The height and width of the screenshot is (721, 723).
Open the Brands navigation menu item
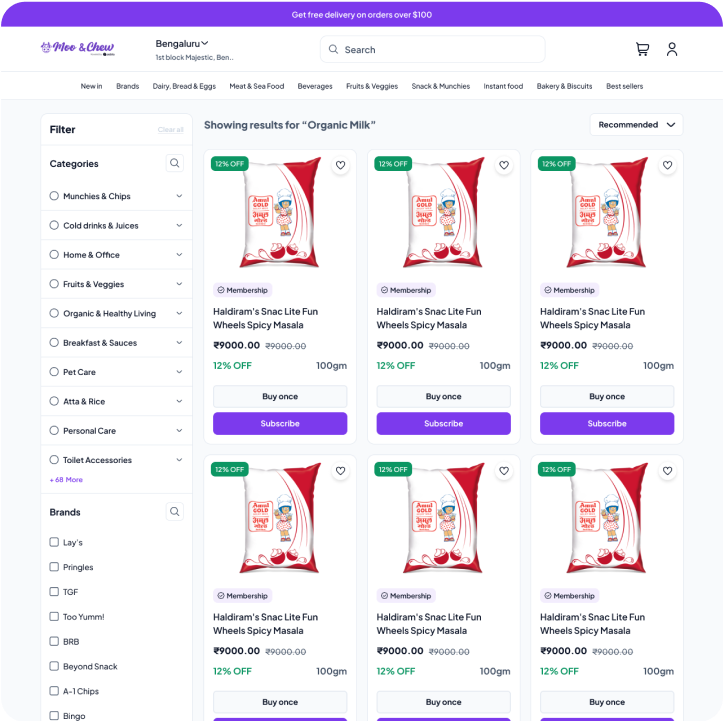click(x=128, y=86)
